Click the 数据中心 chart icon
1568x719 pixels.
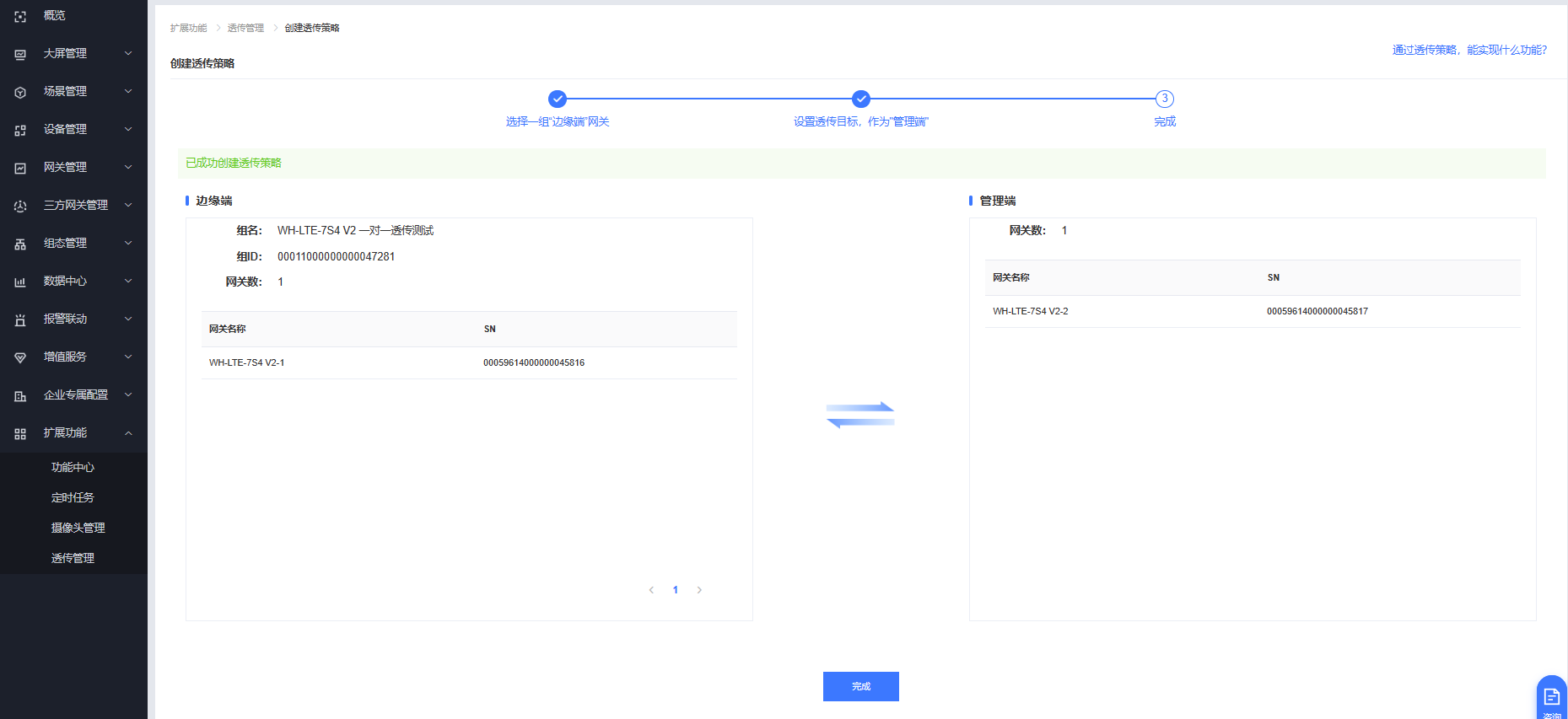[x=20, y=282]
